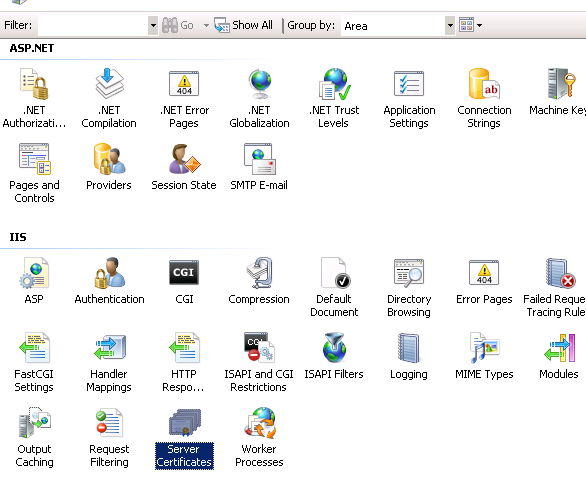Open Providers feature
Screen dimensions: 586x483
[109, 167]
